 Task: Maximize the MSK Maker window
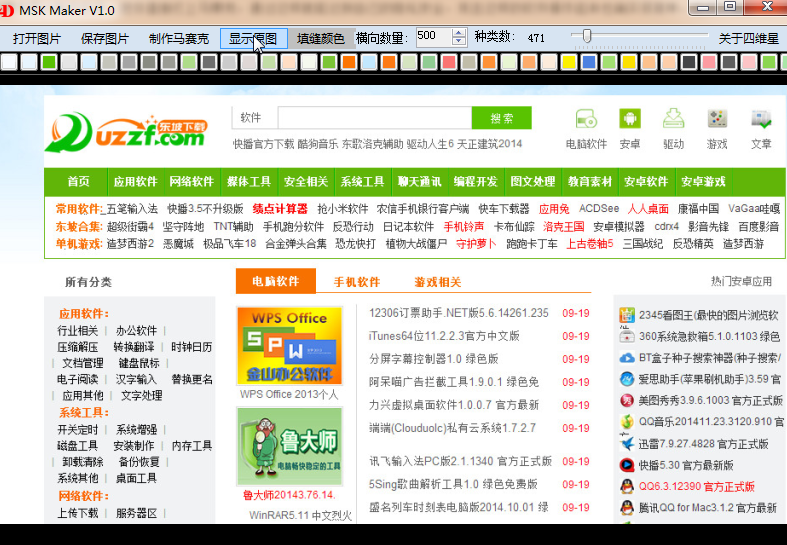point(730,7)
